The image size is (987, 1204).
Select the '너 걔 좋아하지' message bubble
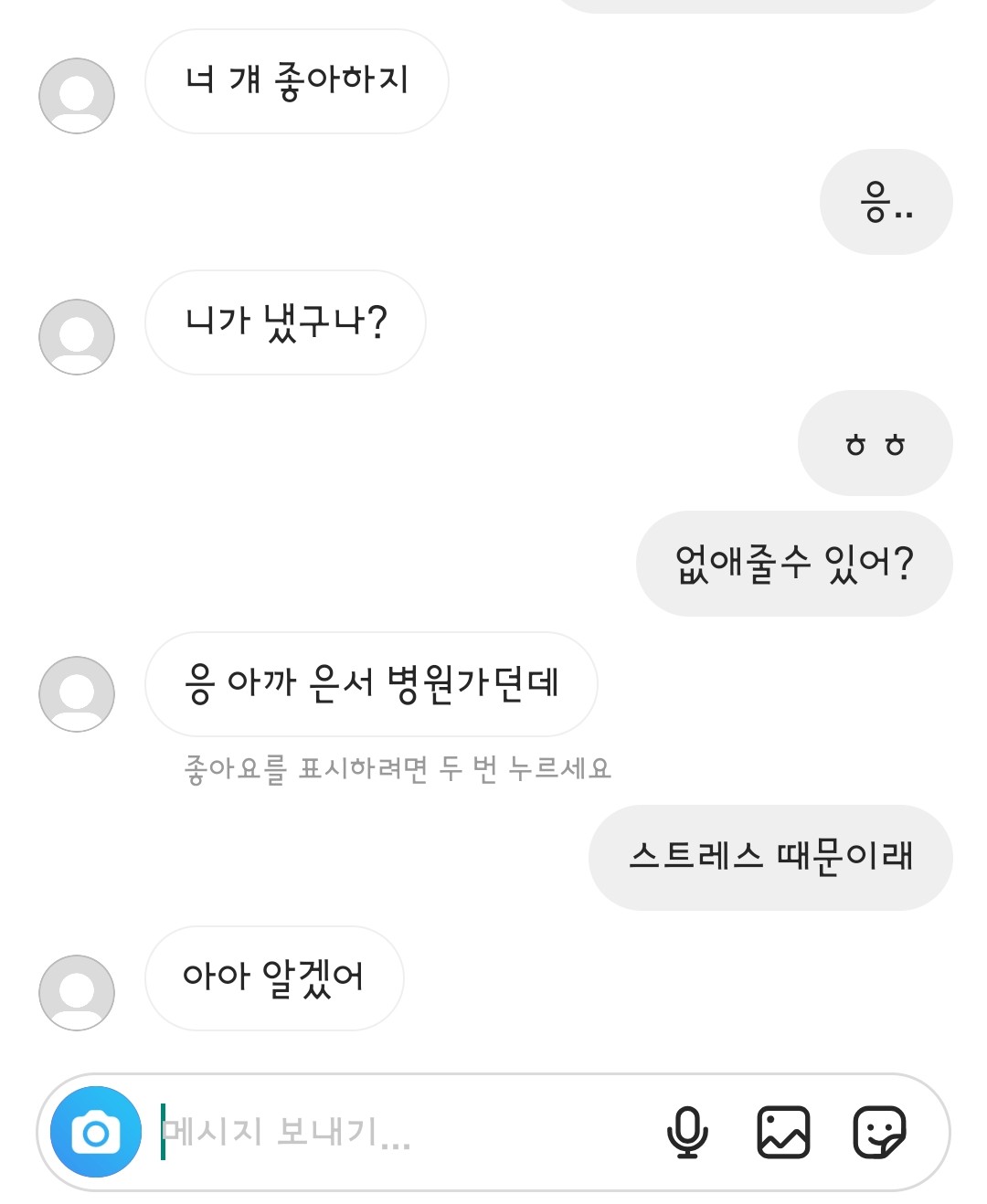pos(296,81)
